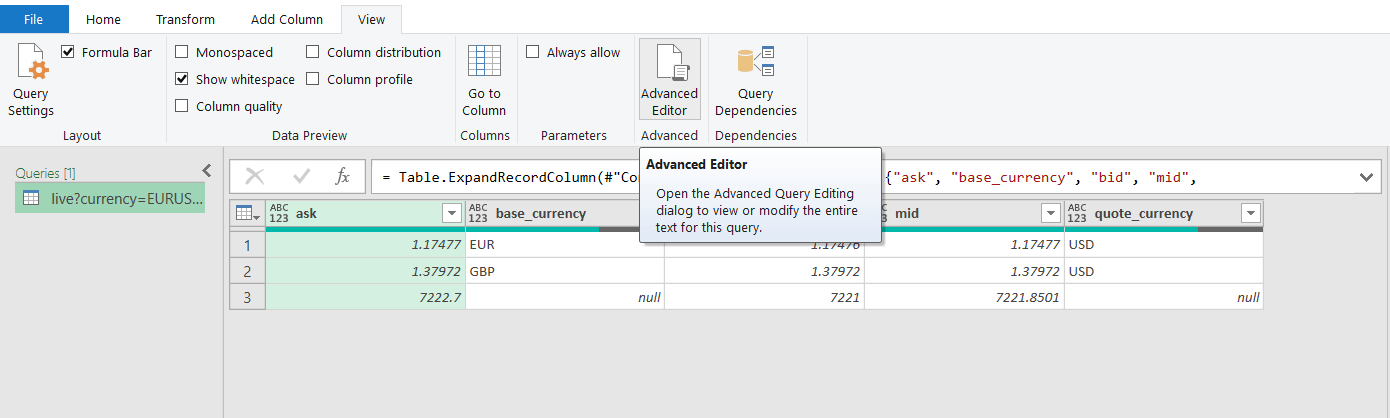Select the quote_currency column header
Screen dimensions: 1390x418
coord(1164,213)
